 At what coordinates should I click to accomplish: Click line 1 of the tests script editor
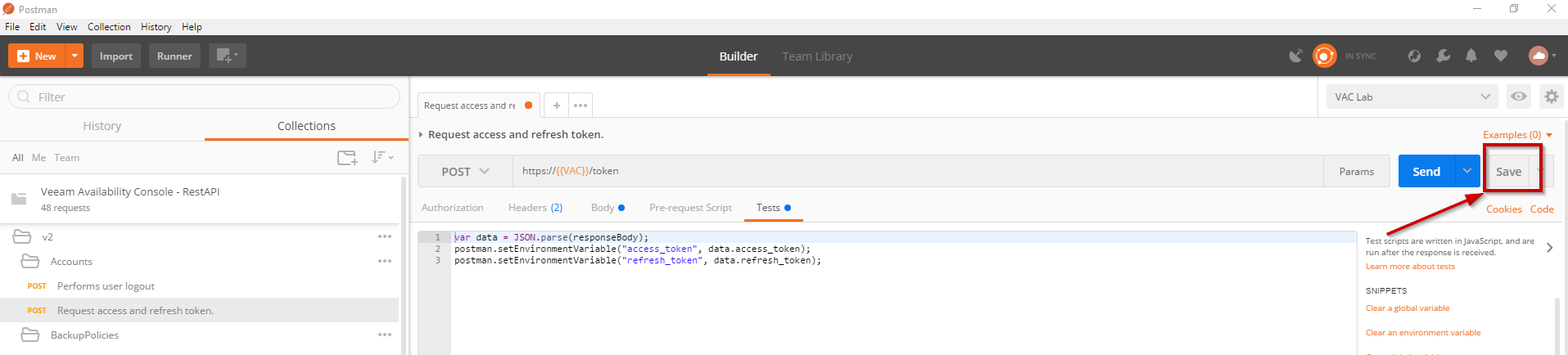903,237
